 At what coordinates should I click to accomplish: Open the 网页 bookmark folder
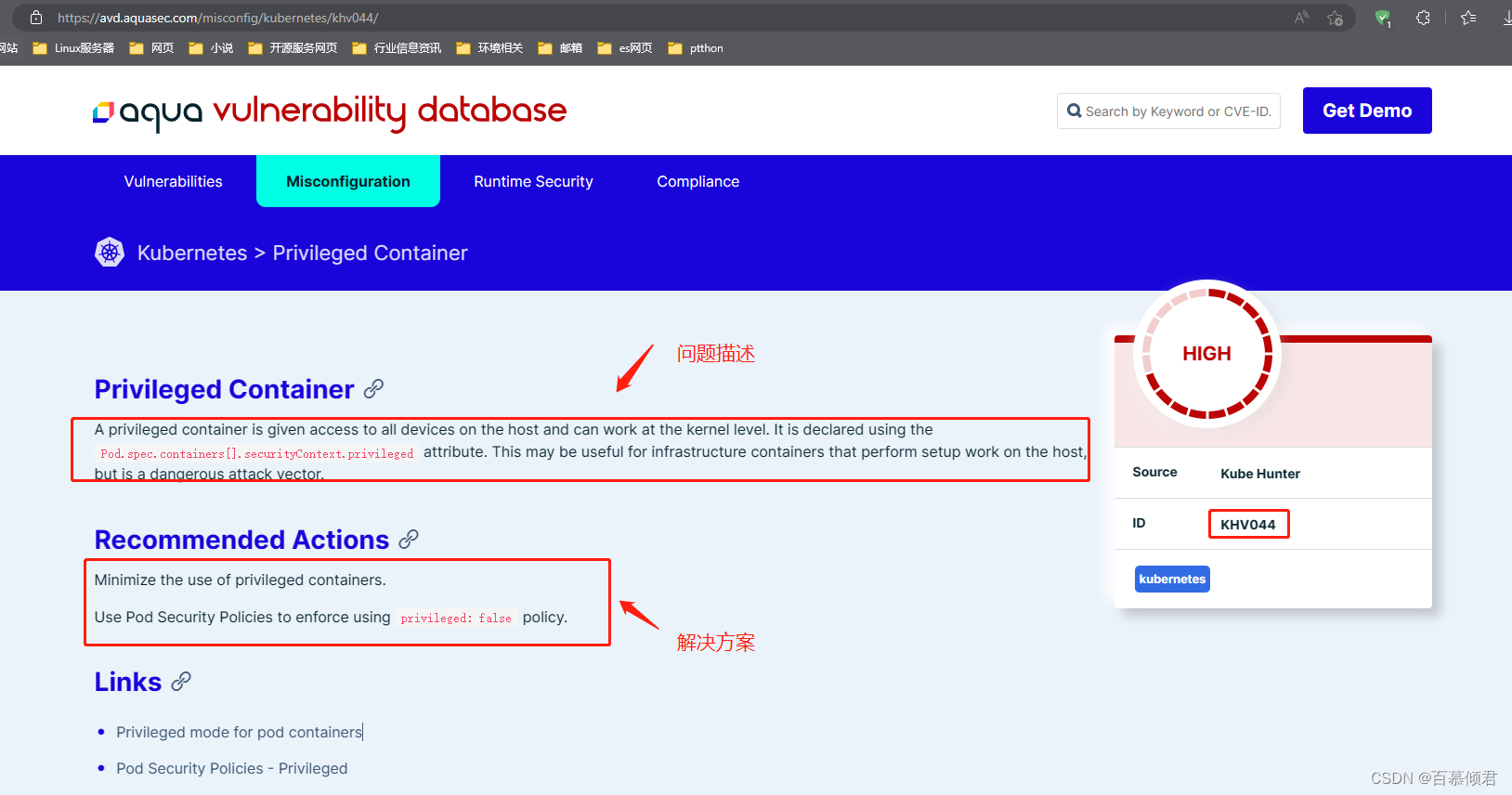tap(151, 48)
